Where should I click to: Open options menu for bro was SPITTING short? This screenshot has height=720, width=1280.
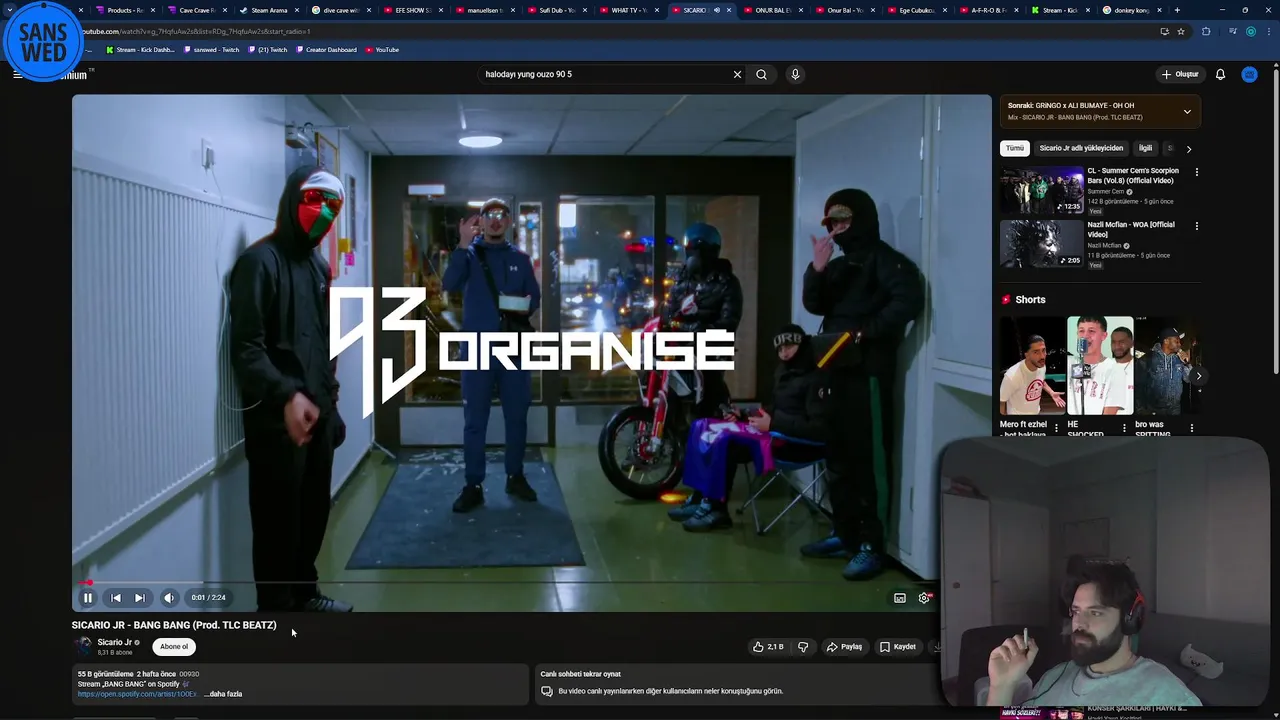tap(1191, 428)
